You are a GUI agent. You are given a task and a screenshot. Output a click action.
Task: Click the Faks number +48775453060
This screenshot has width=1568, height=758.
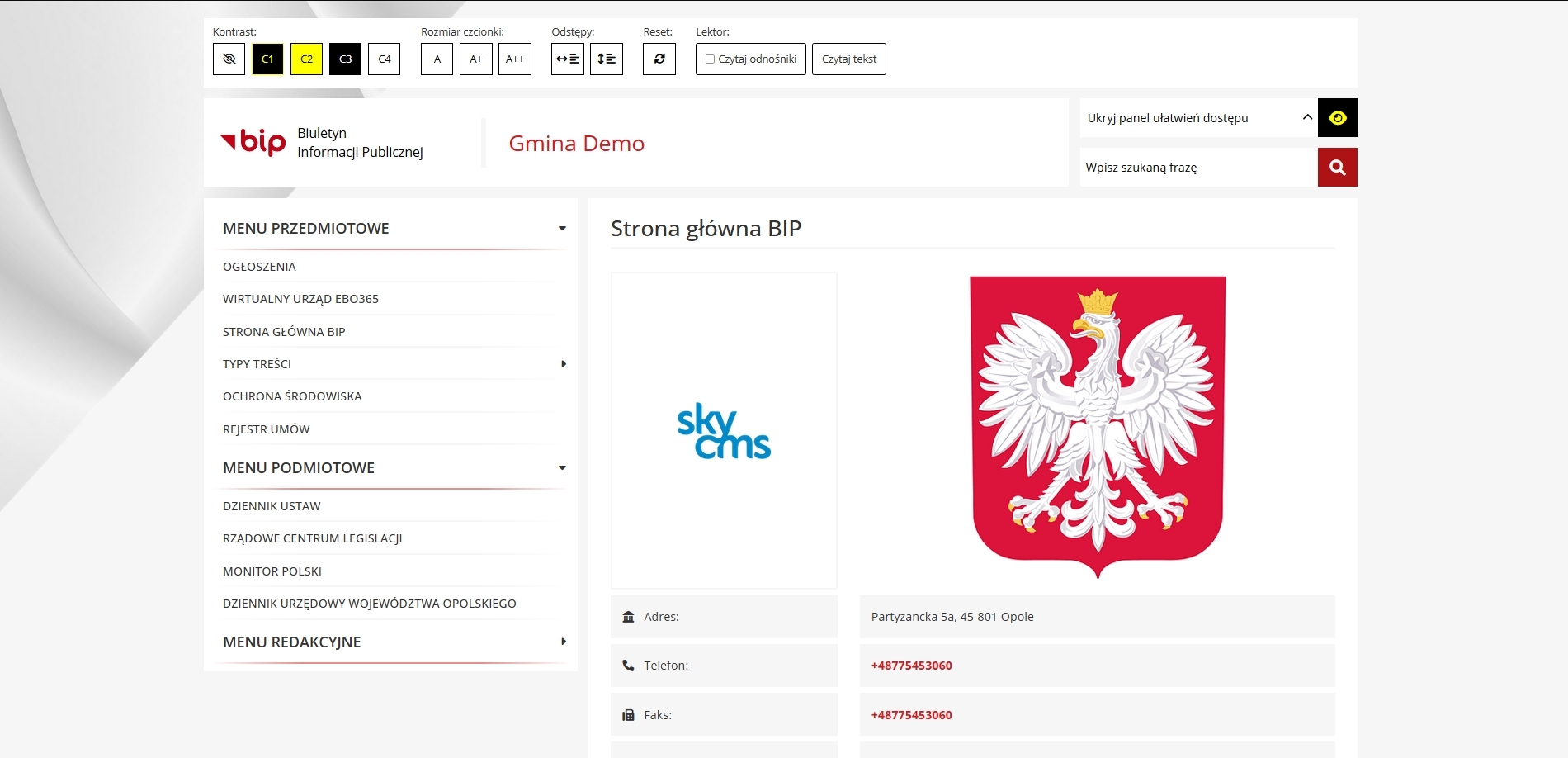point(911,715)
